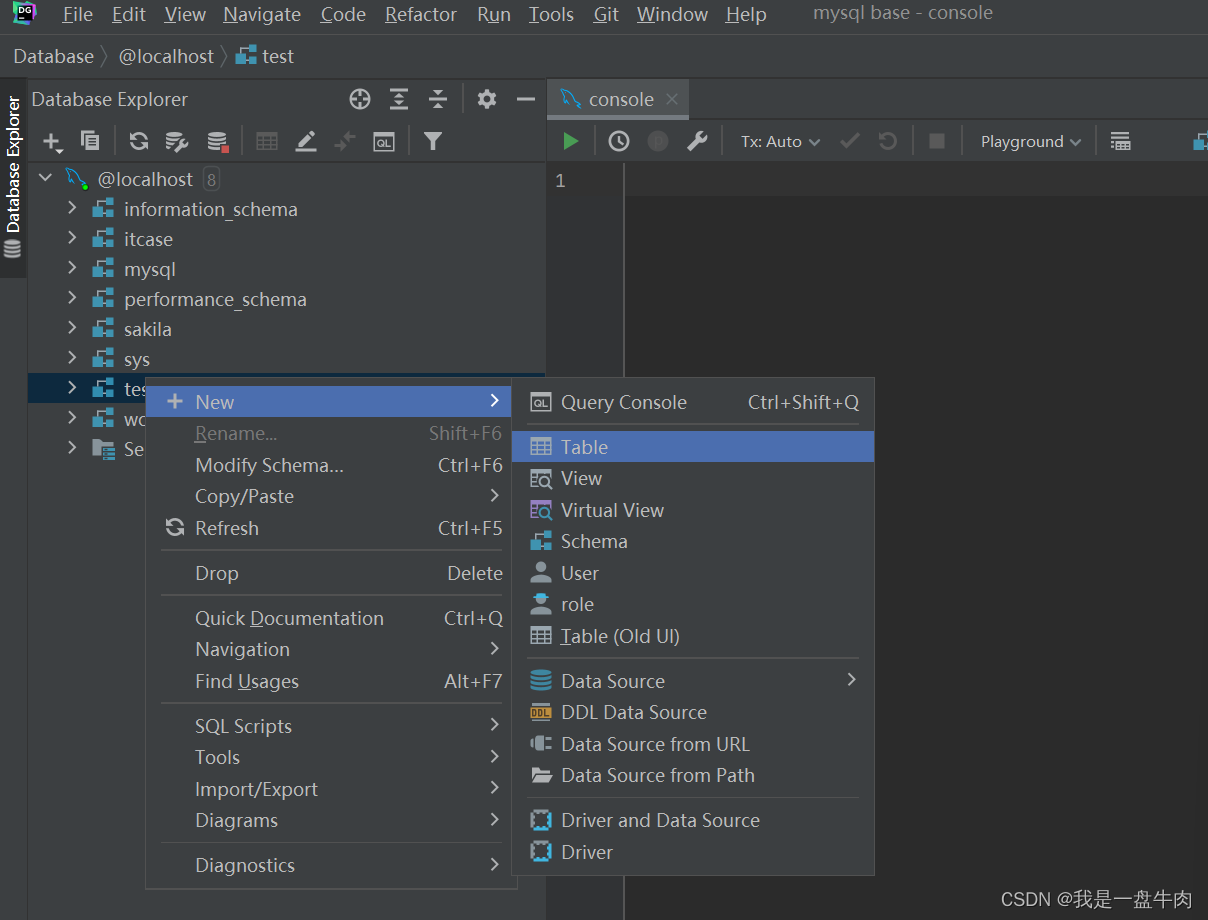The height and width of the screenshot is (920, 1208).
Task: Click Refresh in the context menu
Action: pyautogui.click(x=329, y=528)
